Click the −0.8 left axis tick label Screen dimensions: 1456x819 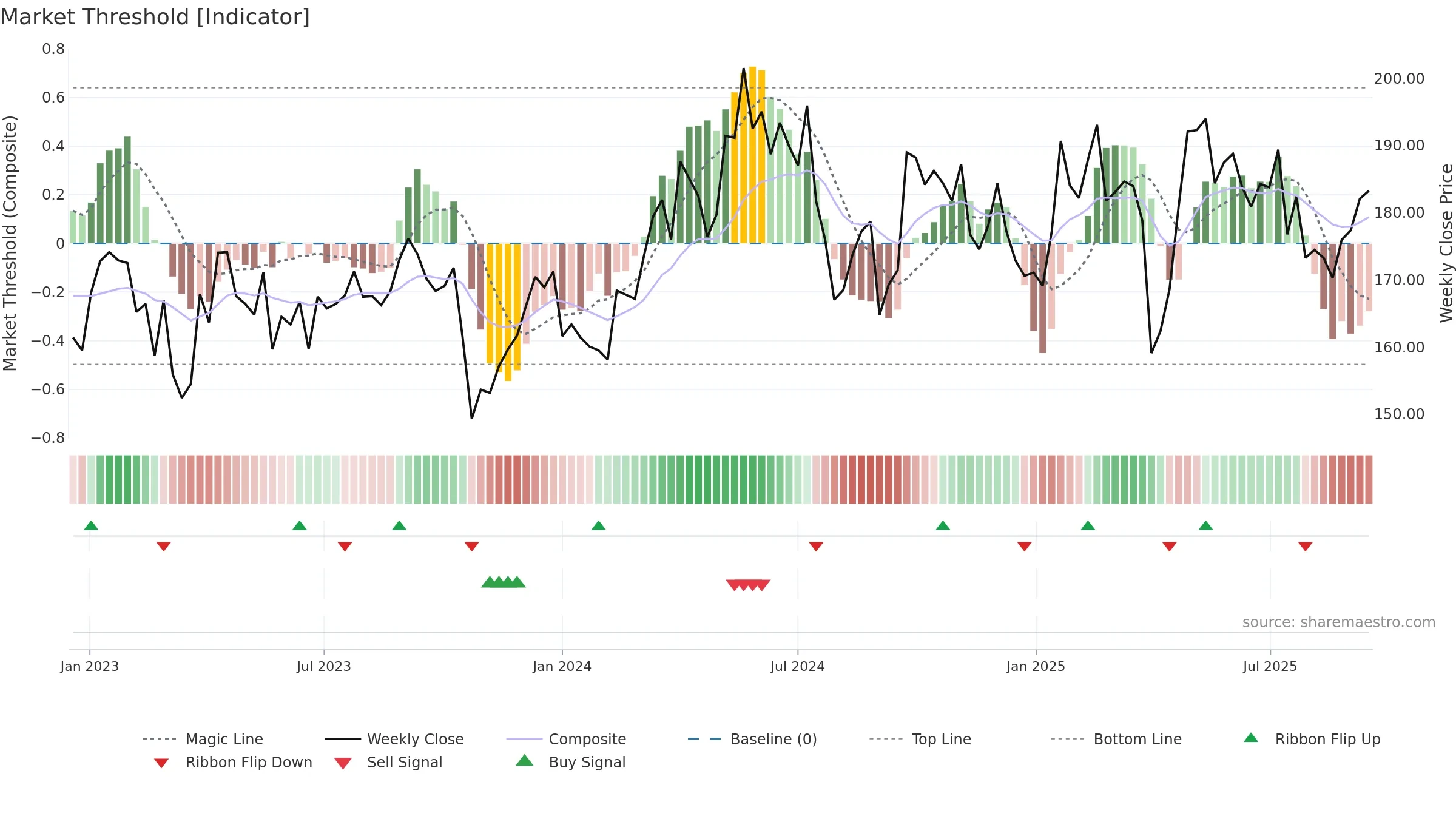[48, 438]
